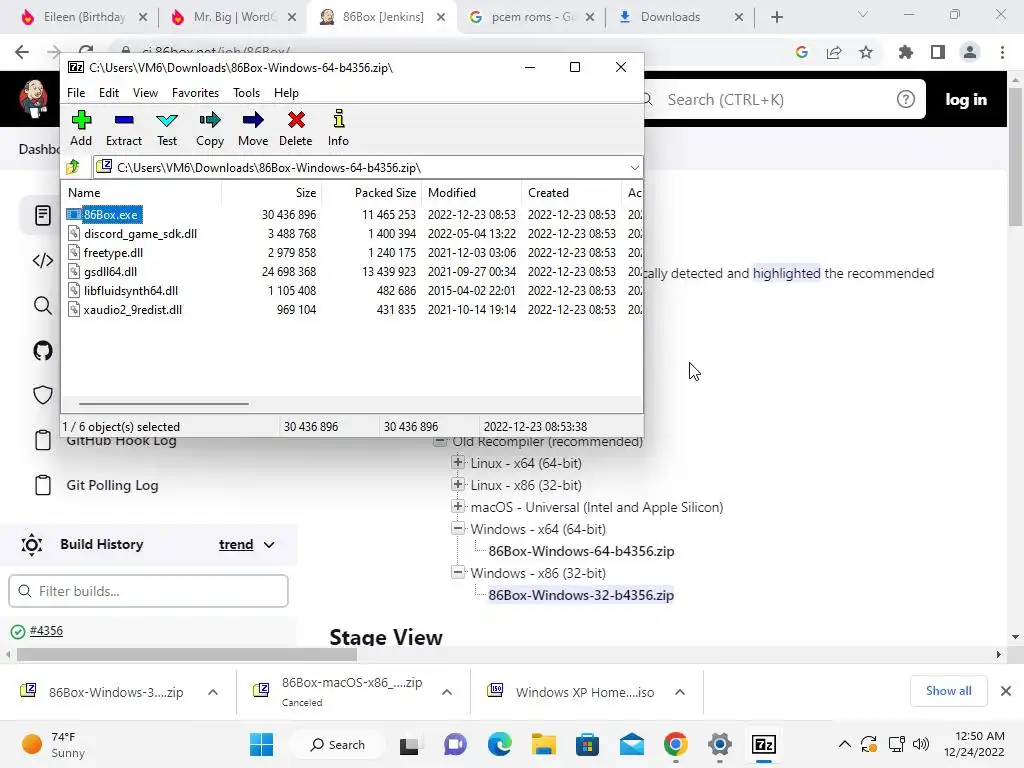Click the Test toolbar icon
The height and width of the screenshot is (768, 1024).
pyautogui.click(x=167, y=128)
